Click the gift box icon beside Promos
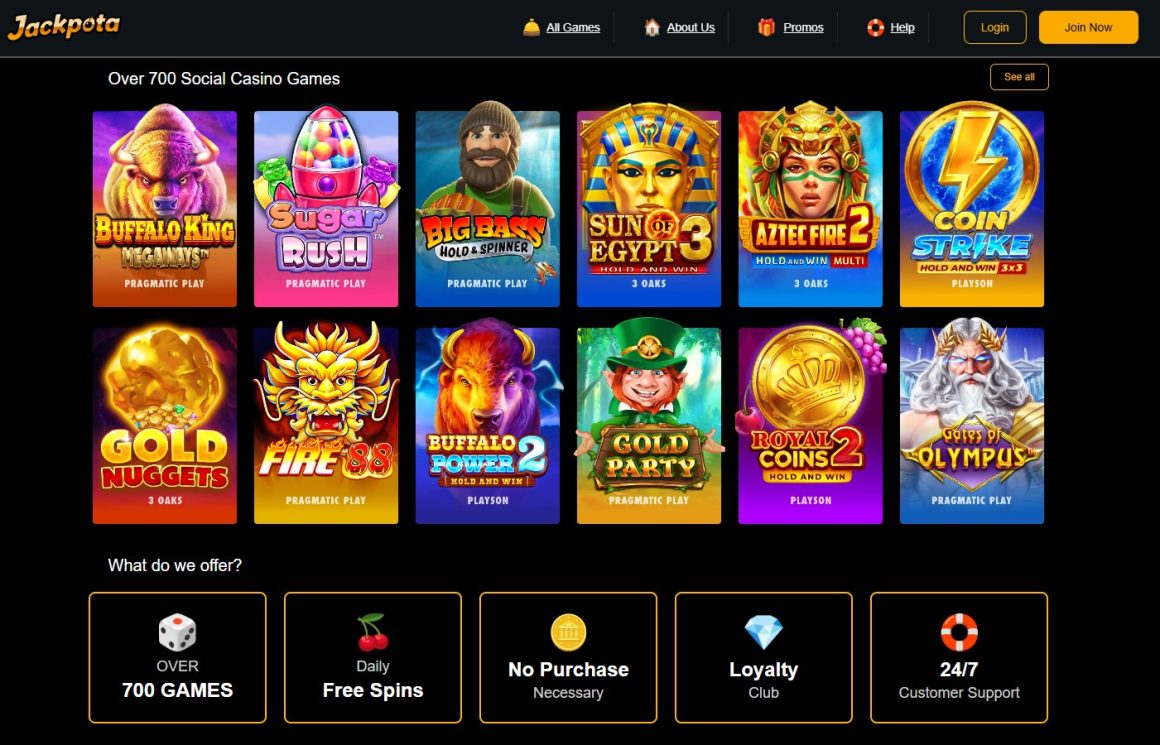This screenshot has width=1160, height=745. (x=766, y=27)
